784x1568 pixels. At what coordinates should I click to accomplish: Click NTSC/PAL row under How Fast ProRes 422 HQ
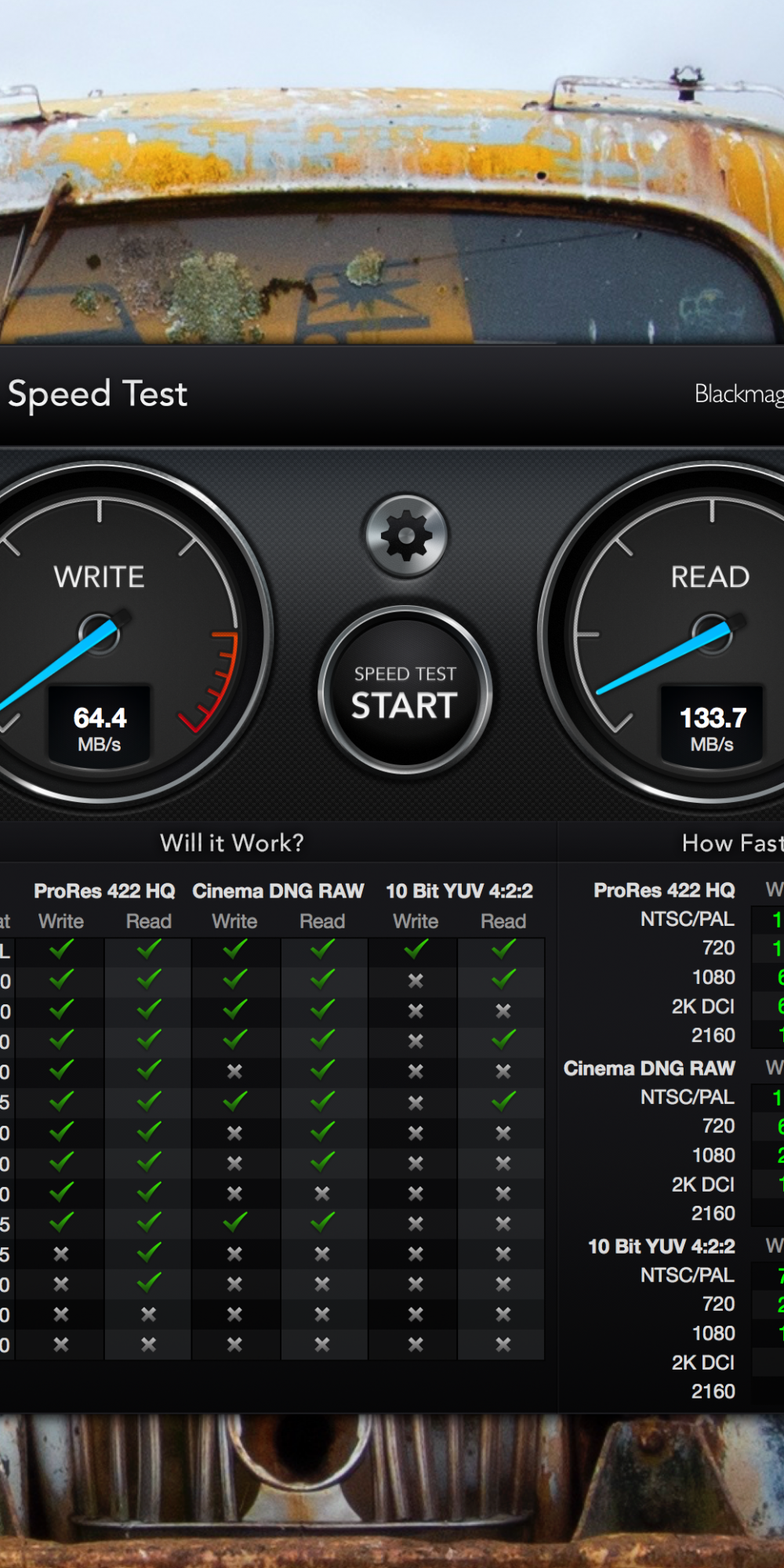point(688,919)
